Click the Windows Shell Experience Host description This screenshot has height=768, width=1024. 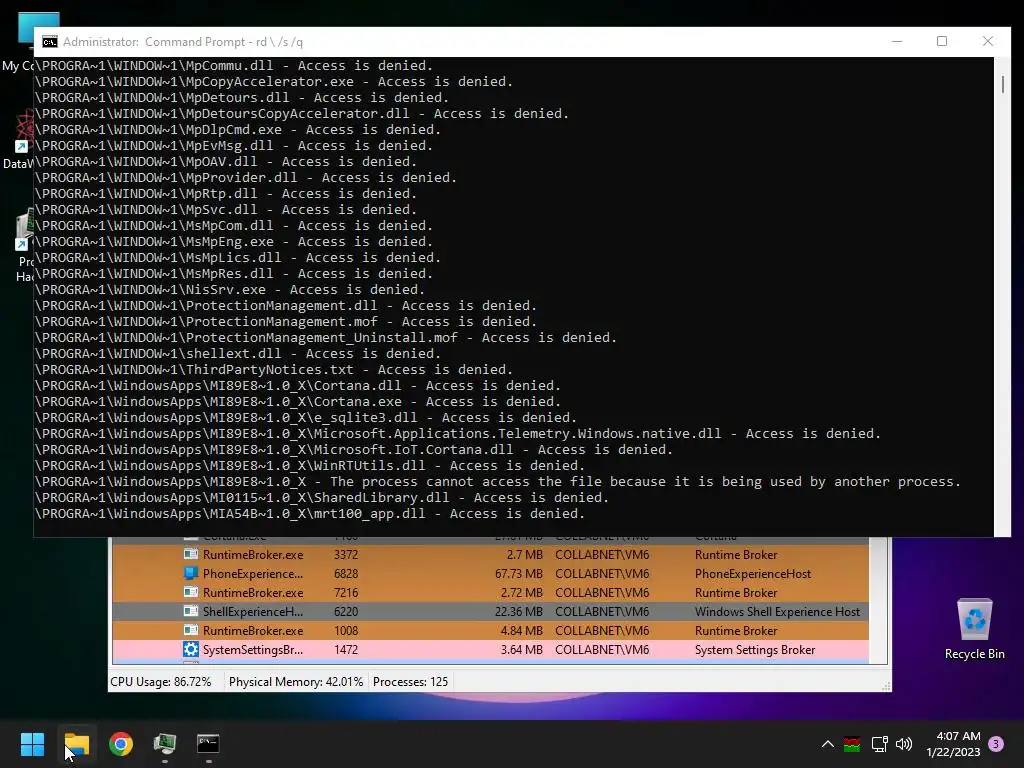[777, 611]
